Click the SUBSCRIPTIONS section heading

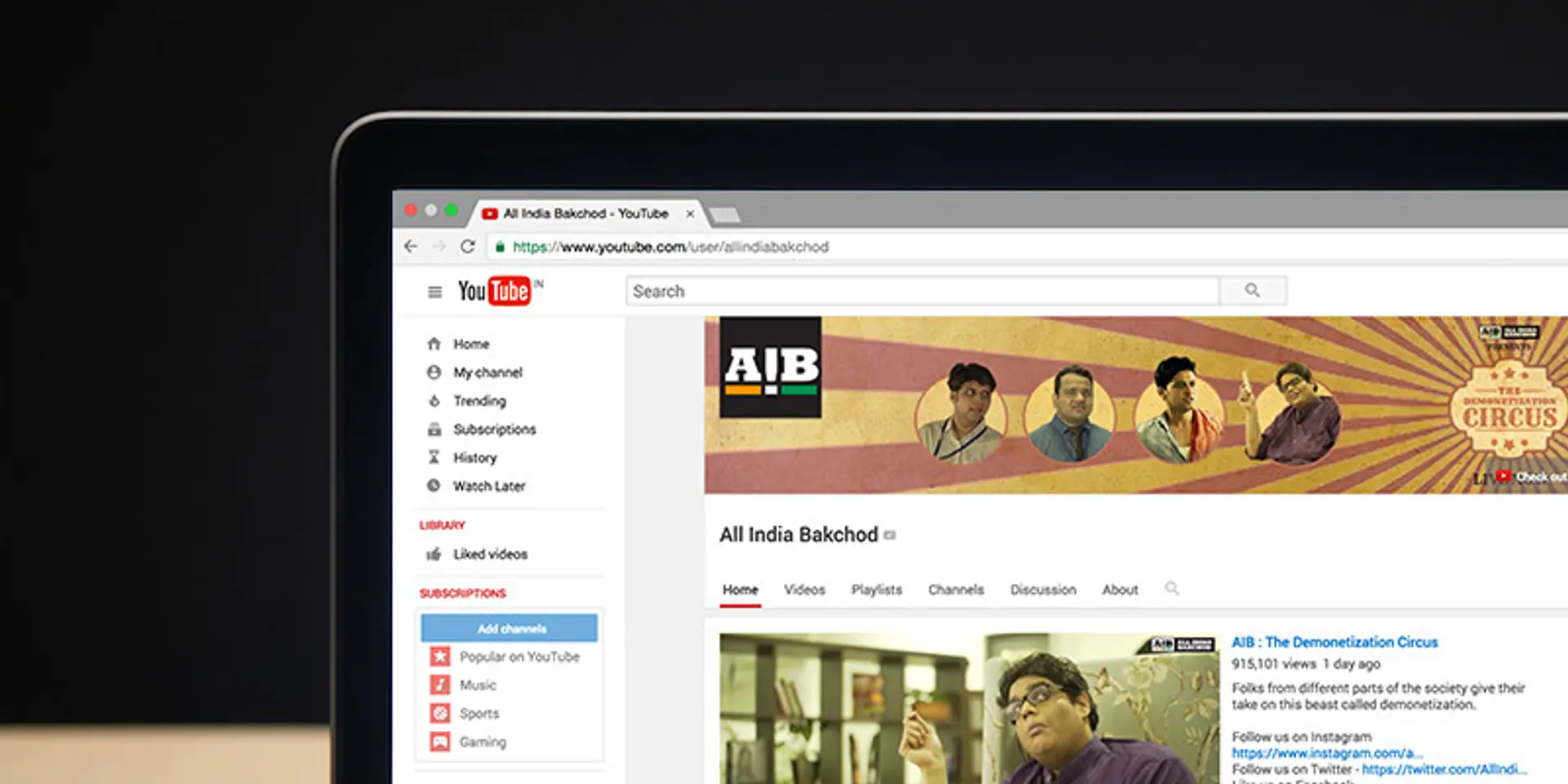tap(462, 593)
